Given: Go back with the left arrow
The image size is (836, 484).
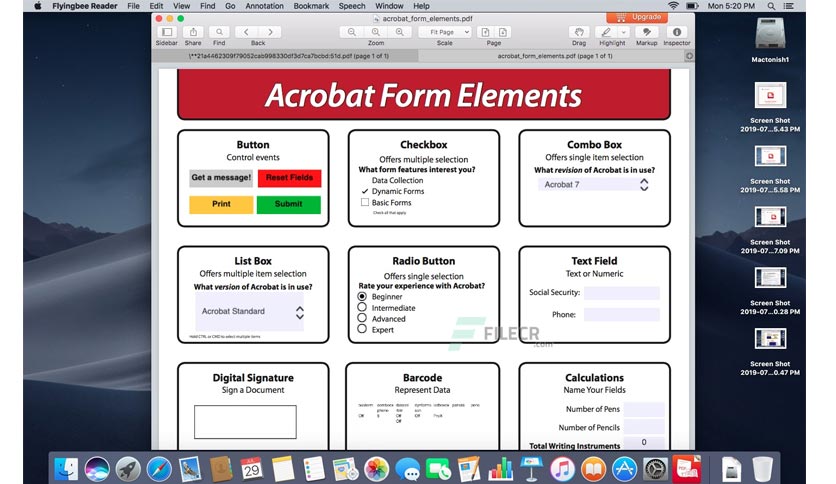Looking at the screenshot, I should pyautogui.click(x=246, y=32).
